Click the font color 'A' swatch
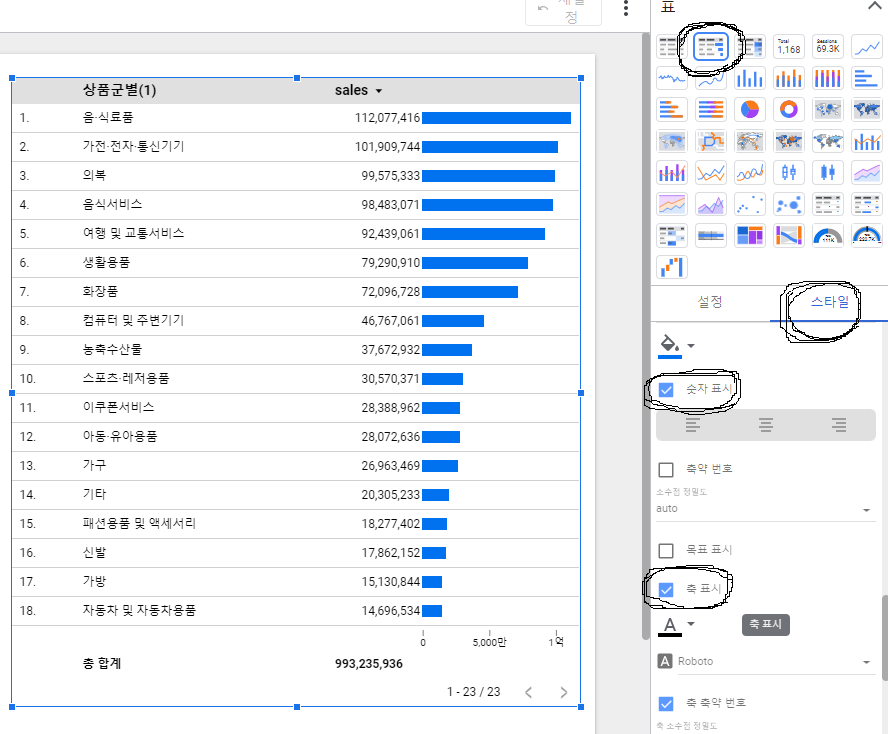Screen dimensions: 888x734 670,626
